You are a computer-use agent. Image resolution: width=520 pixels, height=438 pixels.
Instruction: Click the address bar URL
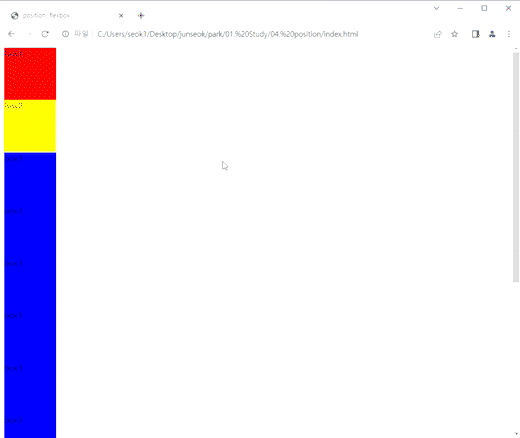[228, 34]
